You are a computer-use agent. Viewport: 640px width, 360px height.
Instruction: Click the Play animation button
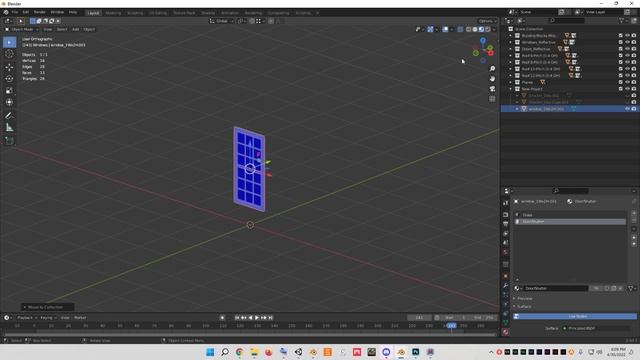pos(257,318)
